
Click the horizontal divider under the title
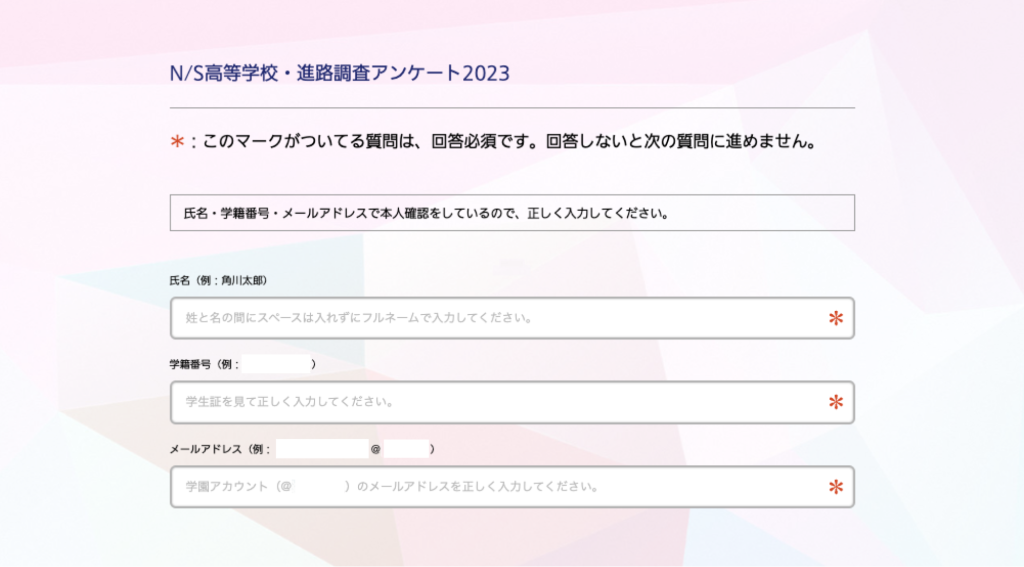(512, 108)
